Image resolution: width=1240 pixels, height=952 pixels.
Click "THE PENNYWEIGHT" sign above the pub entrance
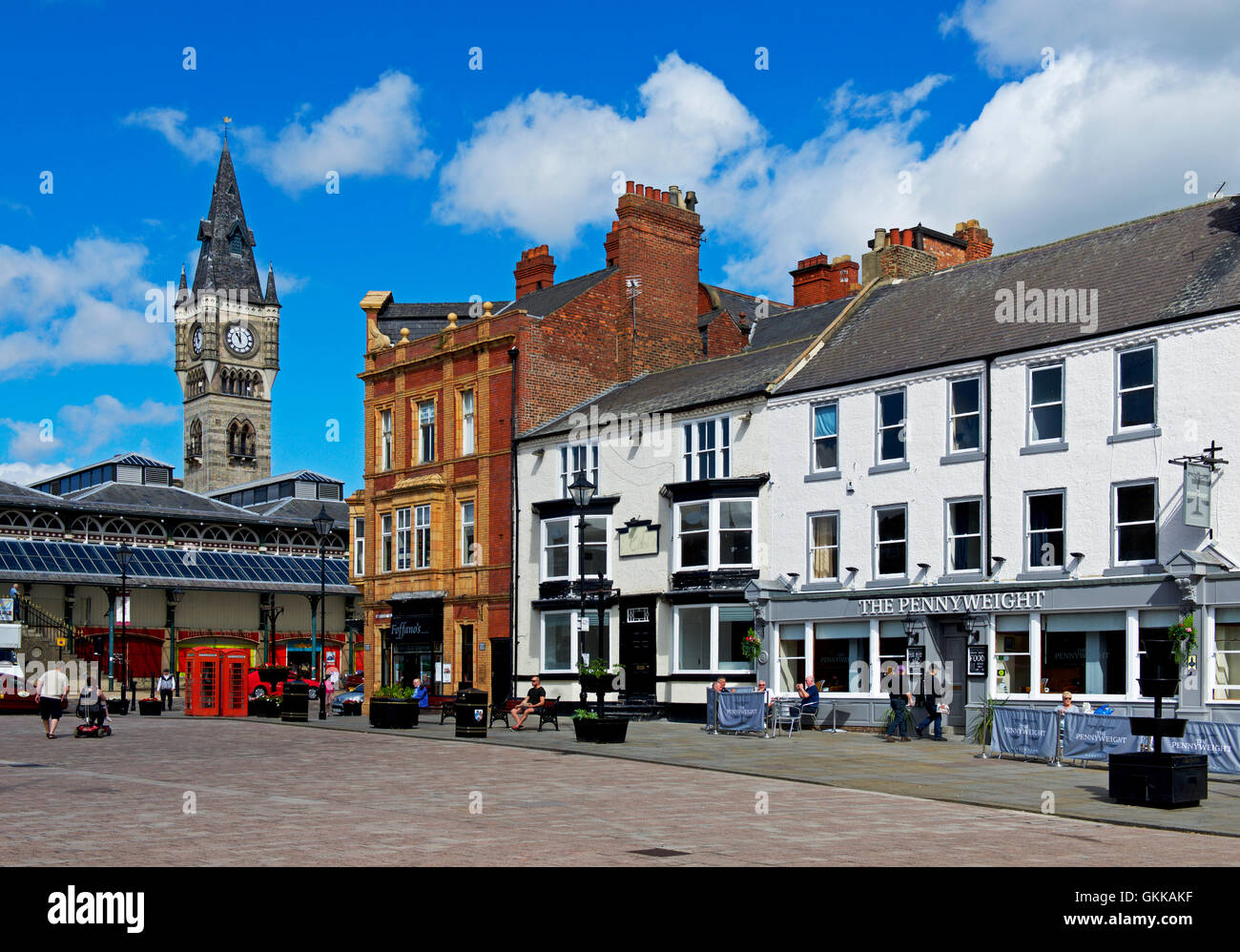[x=951, y=602]
